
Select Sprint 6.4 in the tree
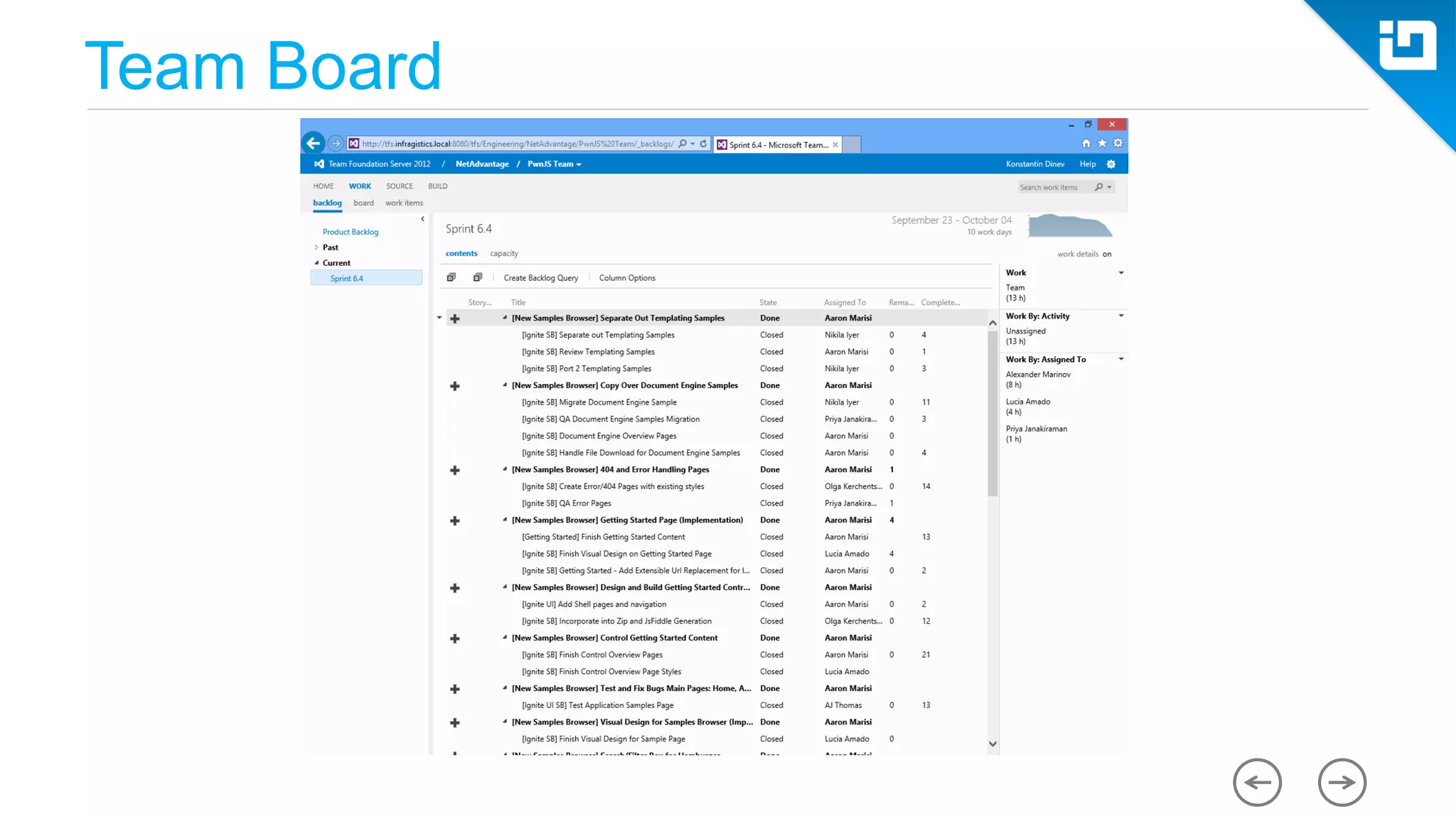367,279
